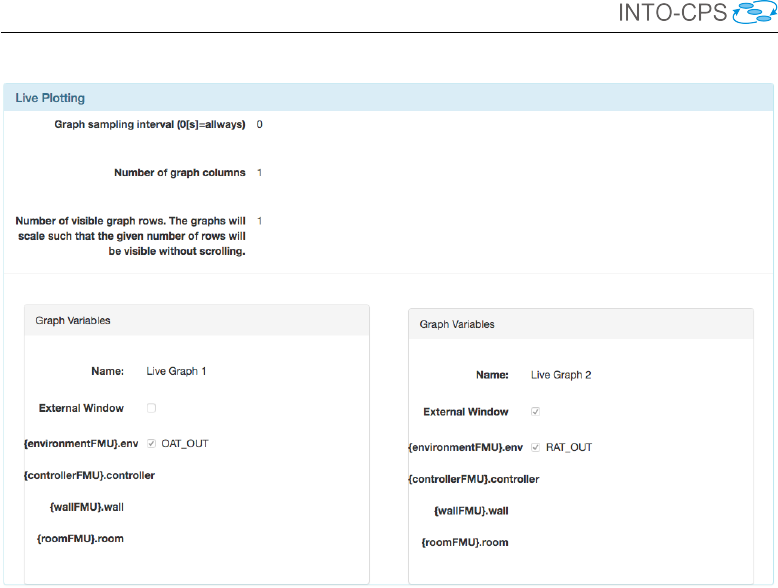Click the Number of visible graph rows label

(x=131, y=236)
